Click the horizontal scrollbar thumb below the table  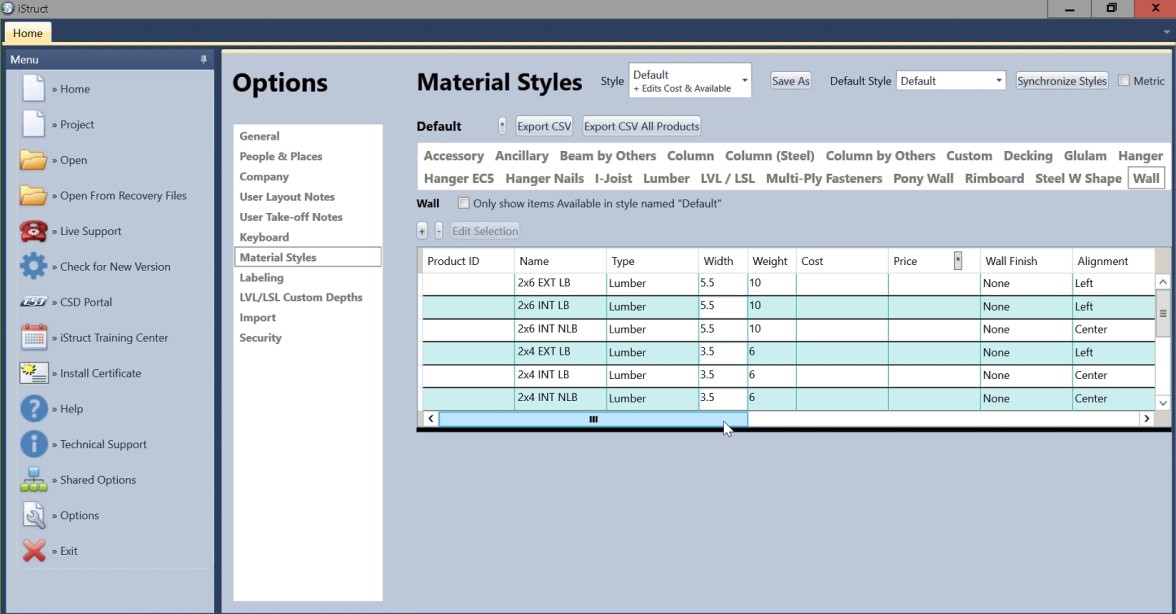592,419
